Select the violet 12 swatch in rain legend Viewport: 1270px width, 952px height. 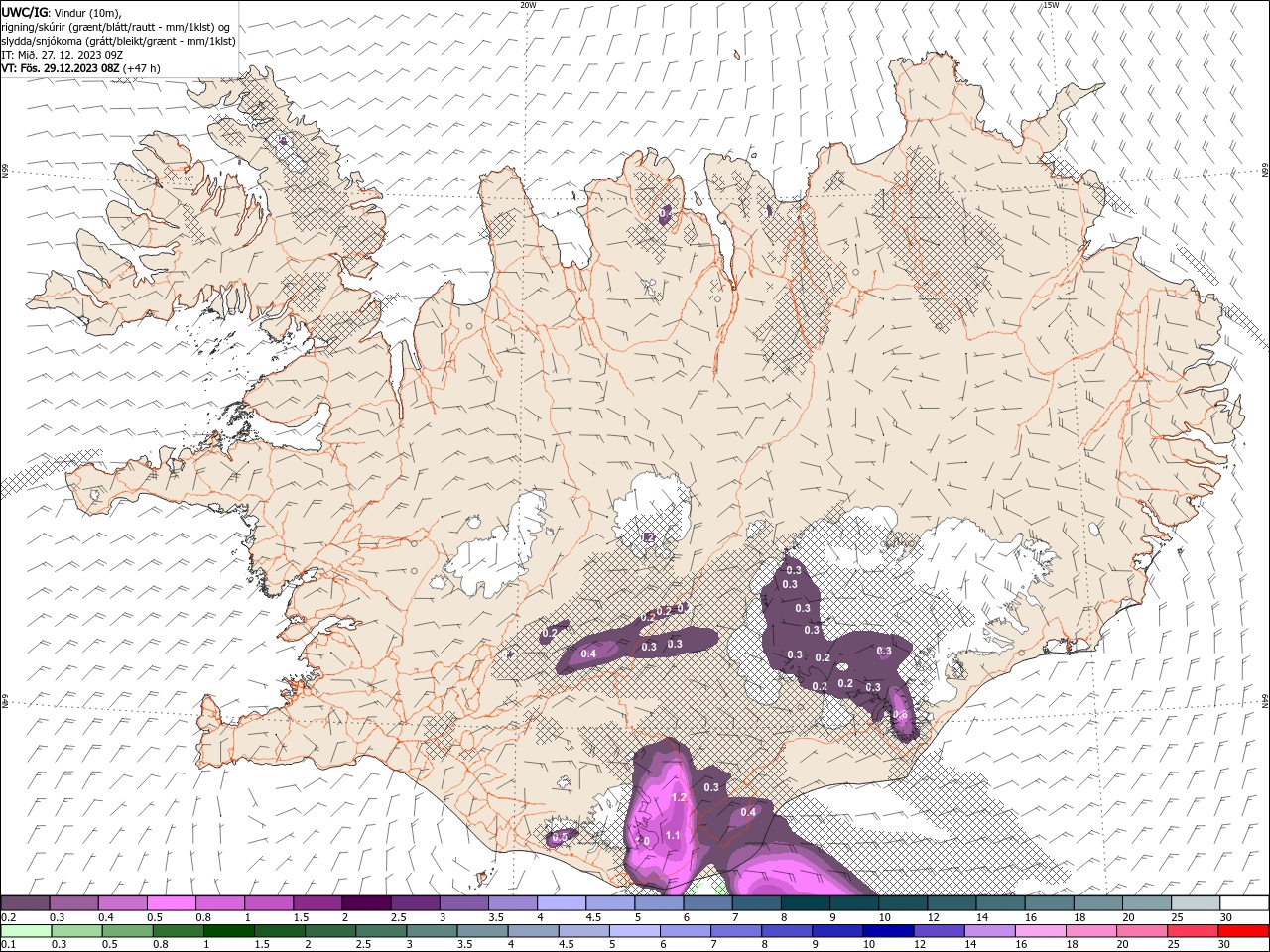[x=938, y=931]
